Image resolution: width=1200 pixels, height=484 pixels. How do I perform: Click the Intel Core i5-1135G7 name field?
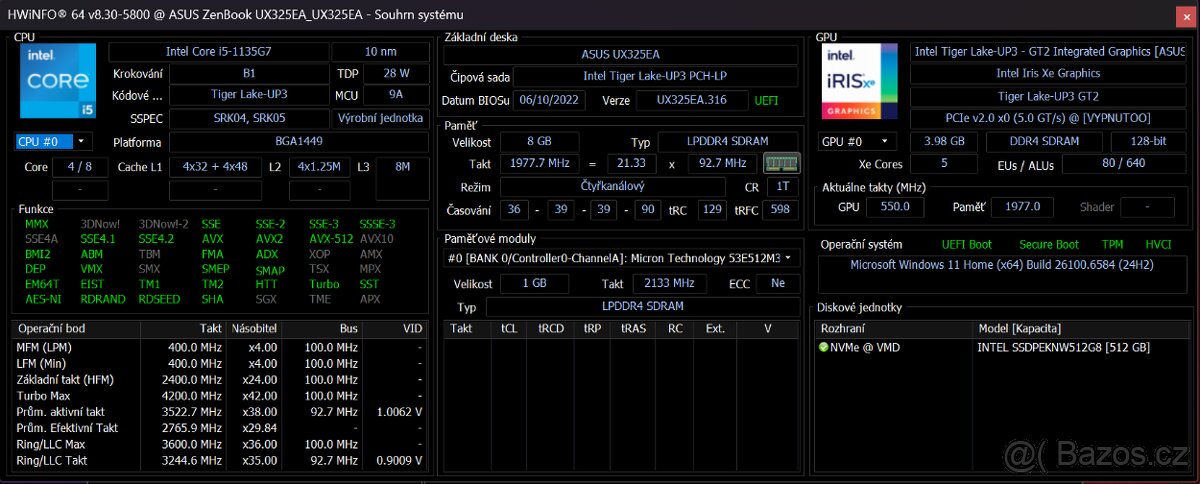pos(217,52)
